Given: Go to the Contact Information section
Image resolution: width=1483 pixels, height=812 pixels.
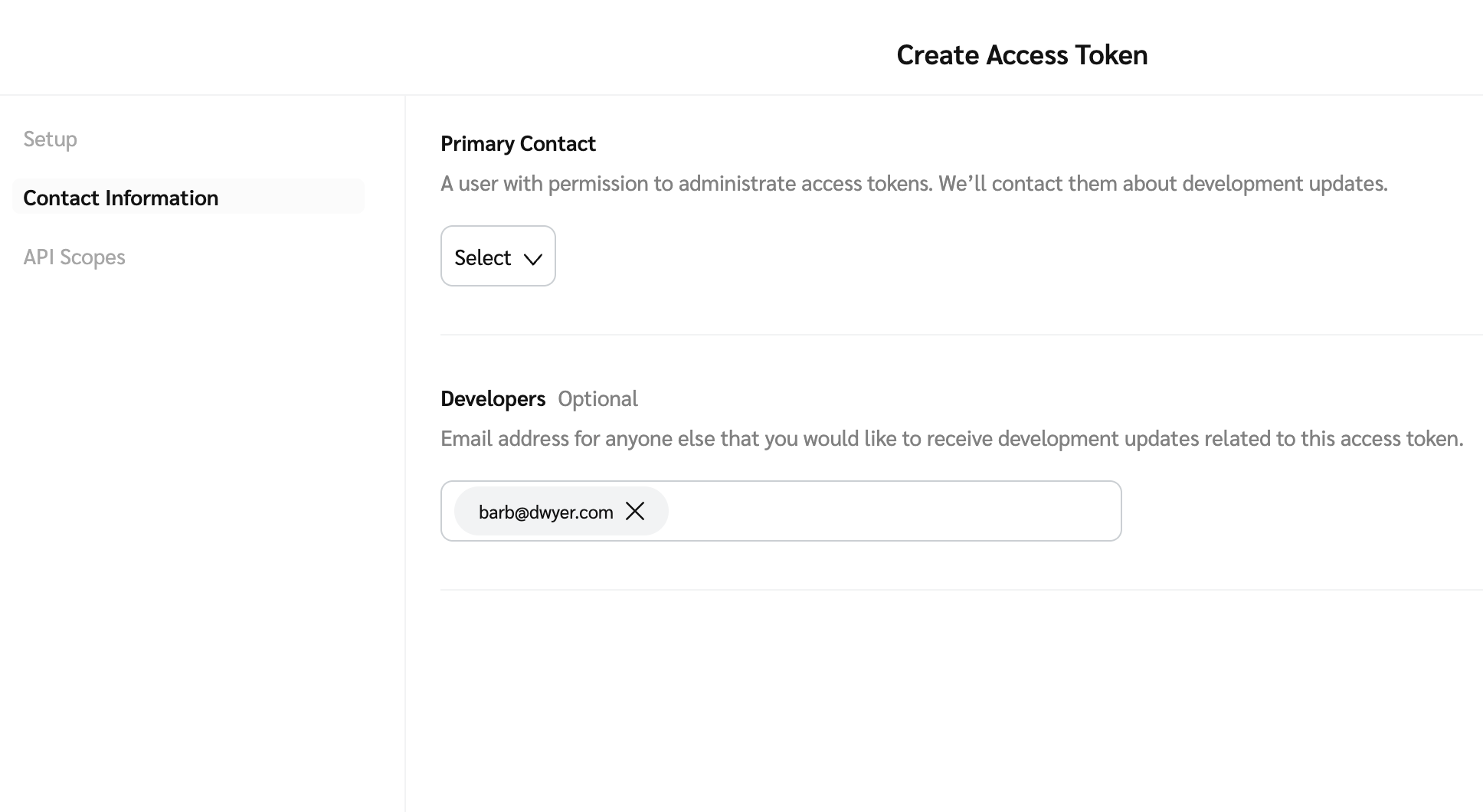Looking at the screenshot, I should [x=121, y=198].
